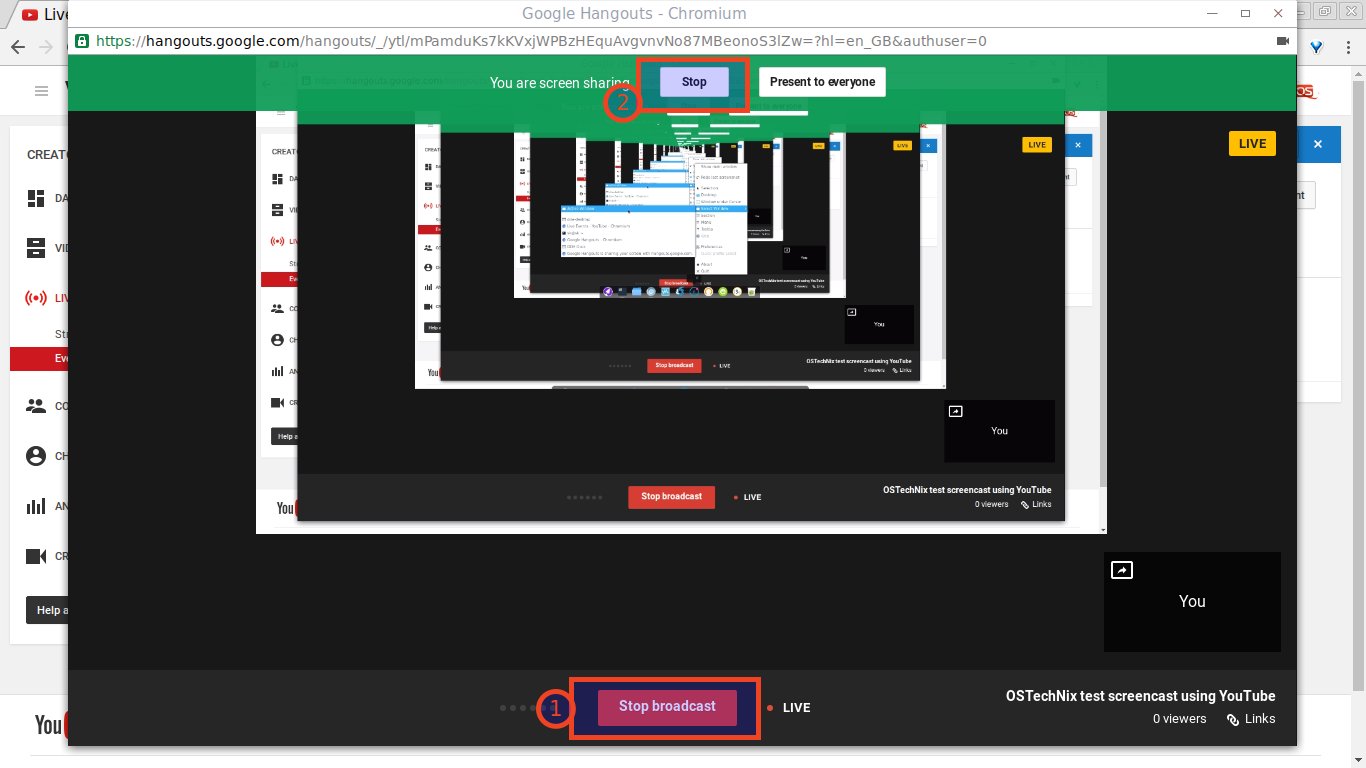1366x768 pixels.
Task: Click the red Live Streaming broadcast icon in sidebar
Action: coord(36,298)
